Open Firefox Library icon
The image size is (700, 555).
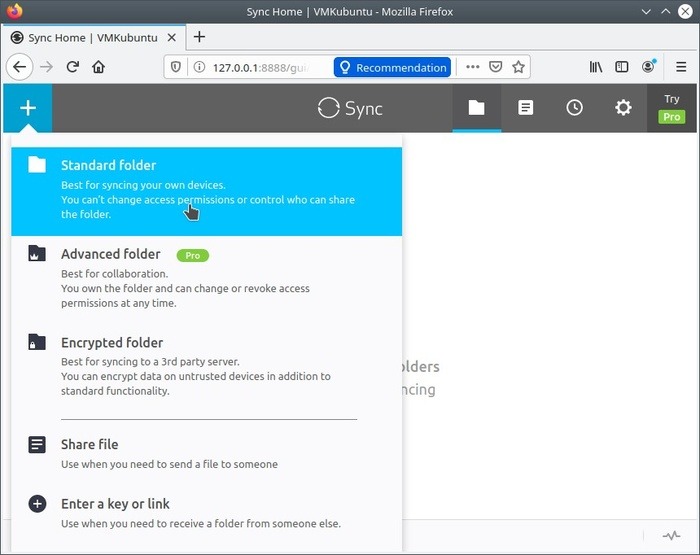[596, 67]
